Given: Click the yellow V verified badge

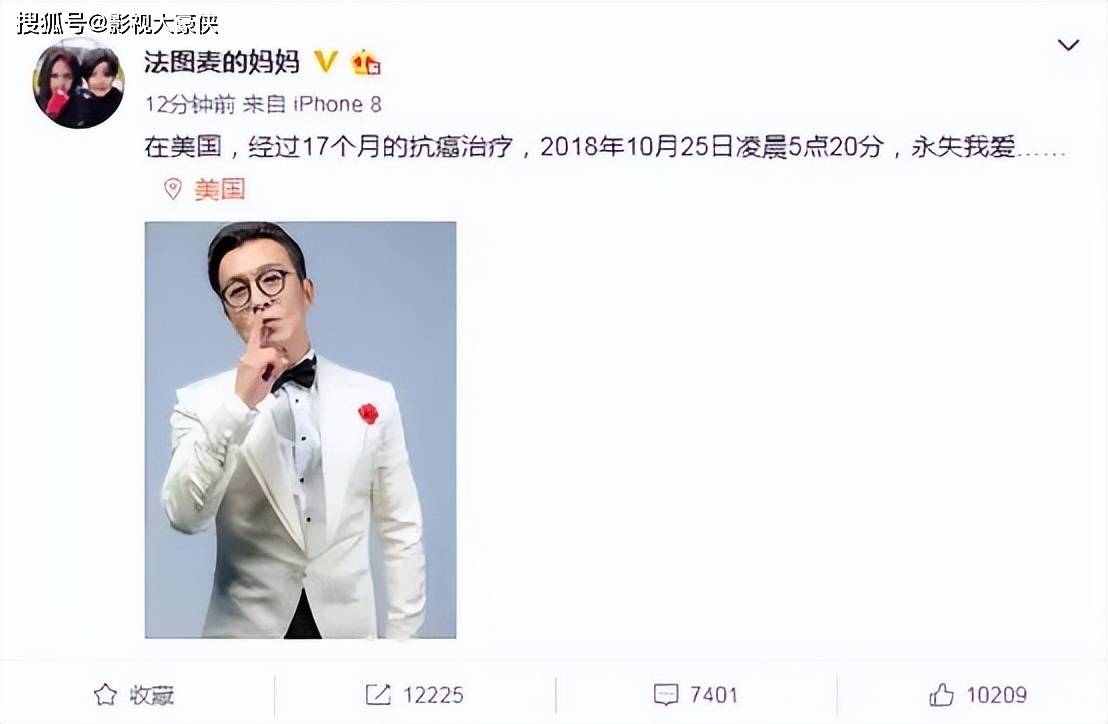Looking at the screenshot, I should pos(325,62).
